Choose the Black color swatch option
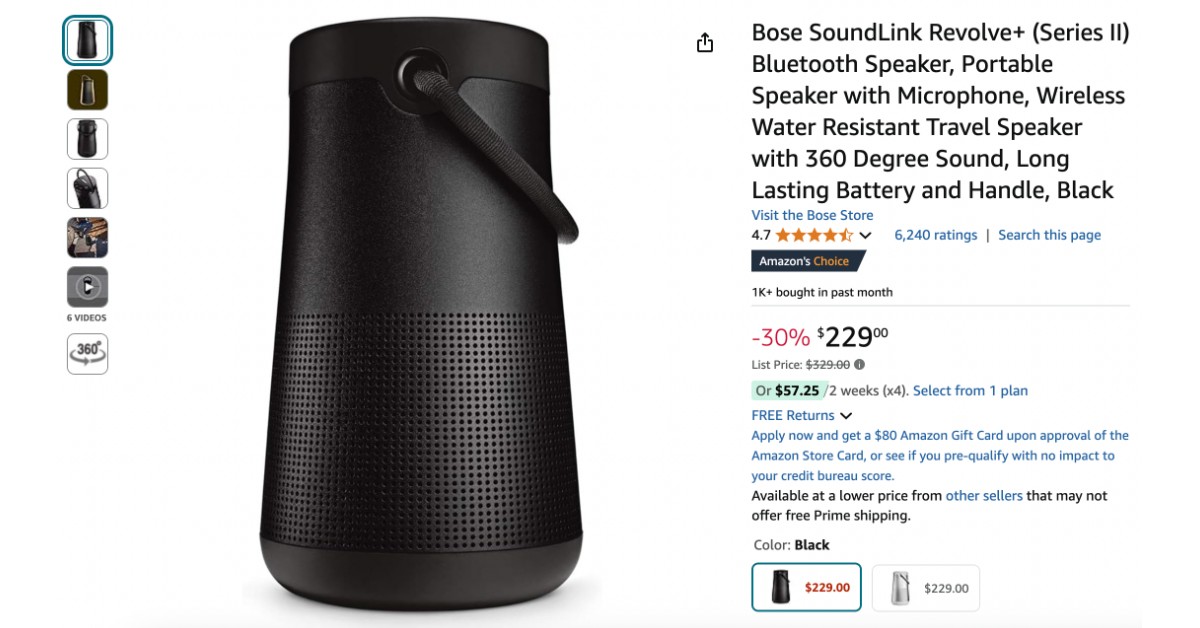Viewport: 1200px width, 628px height. click(805, 587)
